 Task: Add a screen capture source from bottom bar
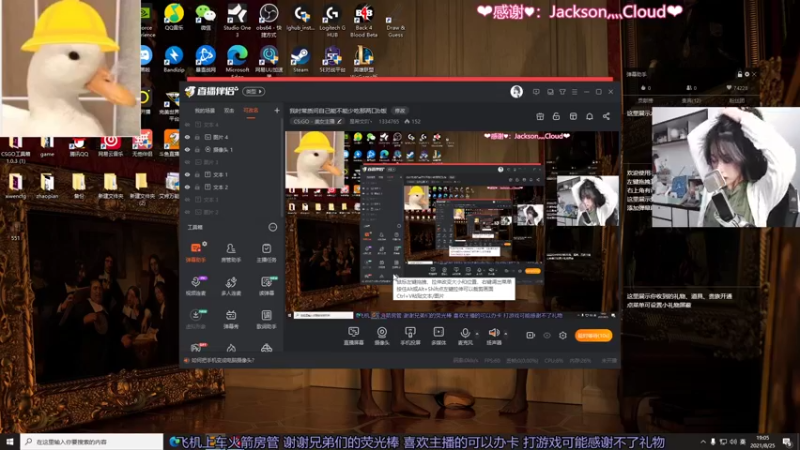(x=353, y=336)
